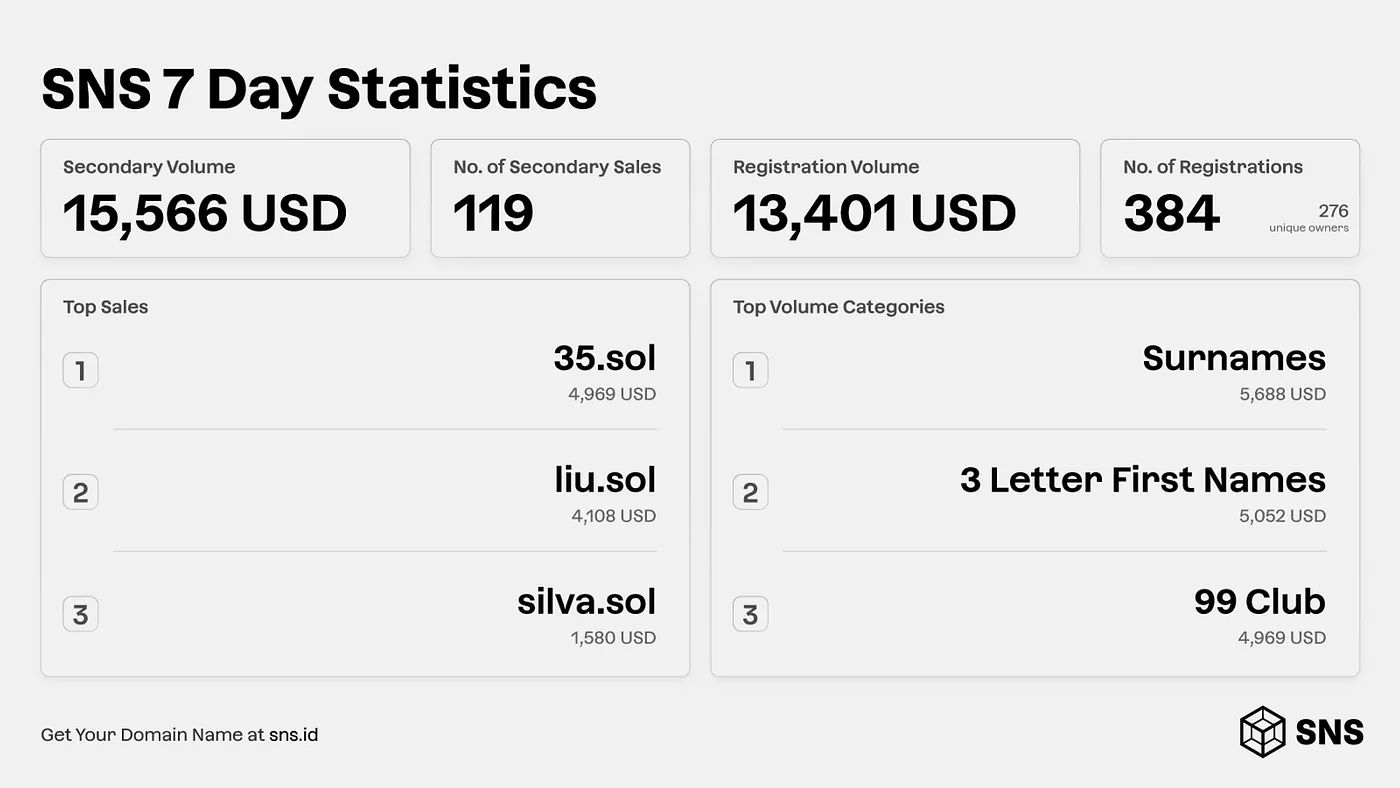Open the Surnames category
This screenshot has width=1400, height=788.
point(1234,371)
